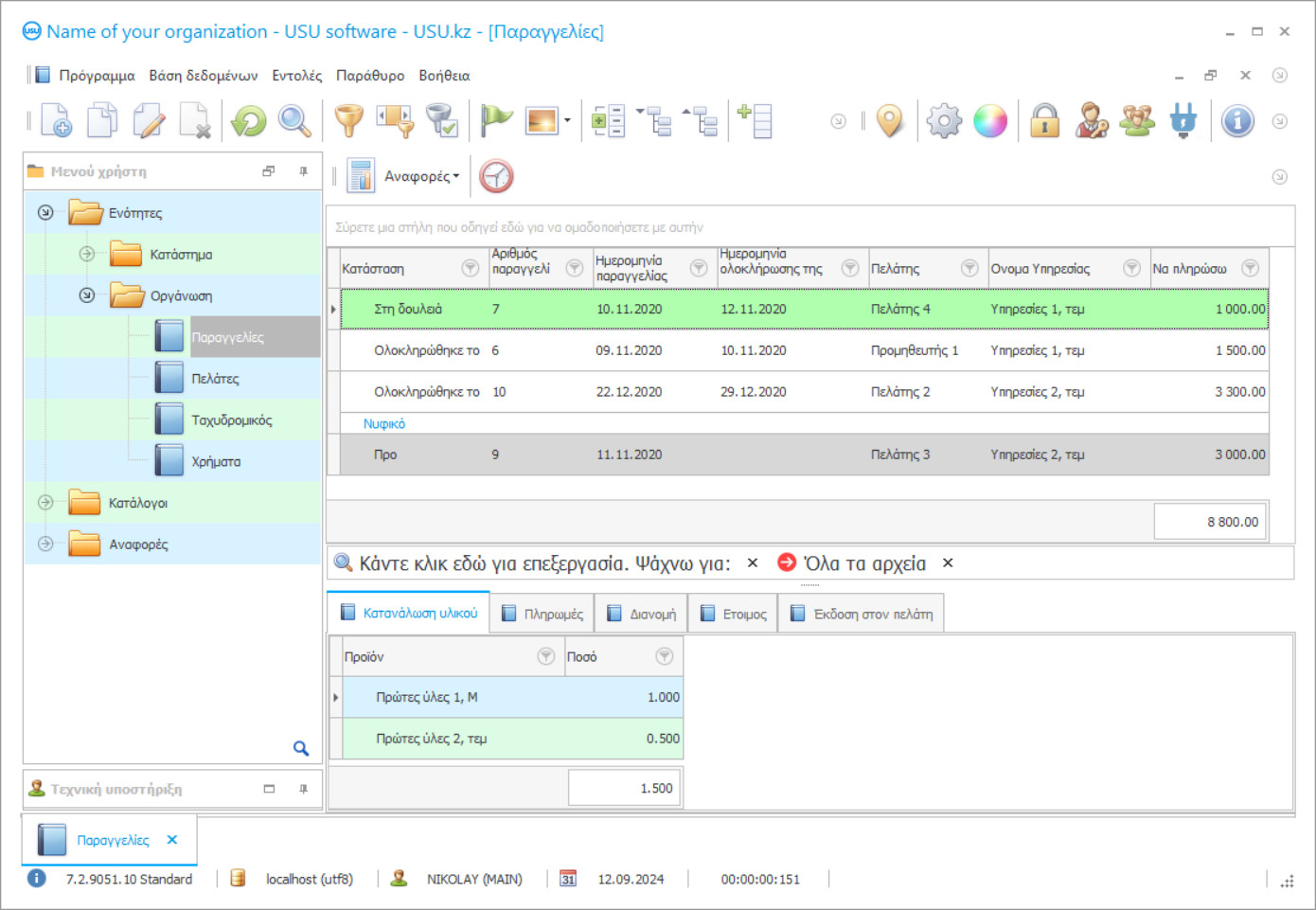Image resolution: width=1316 pixels, height=910 pixels.
Task: Open filter on Ποσό column
Action: pyautogui.click(x=665, y=656)
